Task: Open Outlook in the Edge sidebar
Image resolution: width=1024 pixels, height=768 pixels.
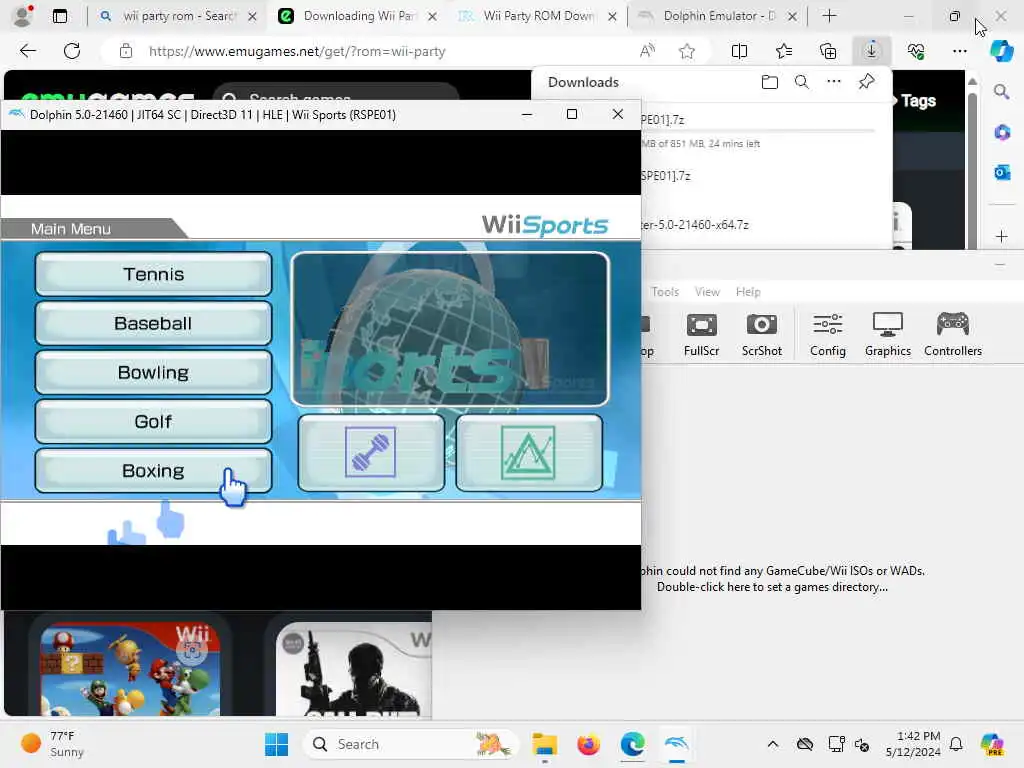Action: click(x=1001, y=172)
